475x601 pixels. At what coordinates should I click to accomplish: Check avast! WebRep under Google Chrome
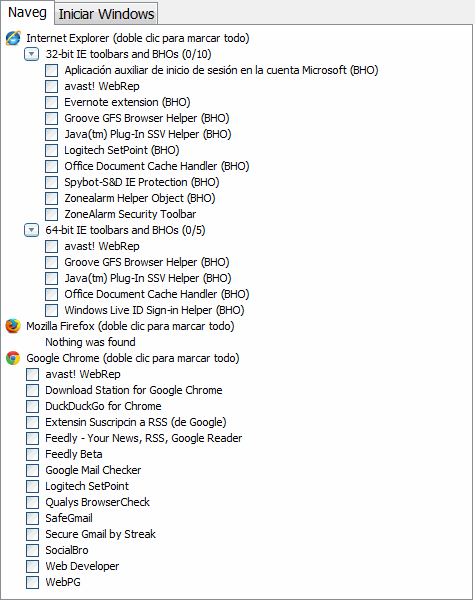click(x=33, y=374)
